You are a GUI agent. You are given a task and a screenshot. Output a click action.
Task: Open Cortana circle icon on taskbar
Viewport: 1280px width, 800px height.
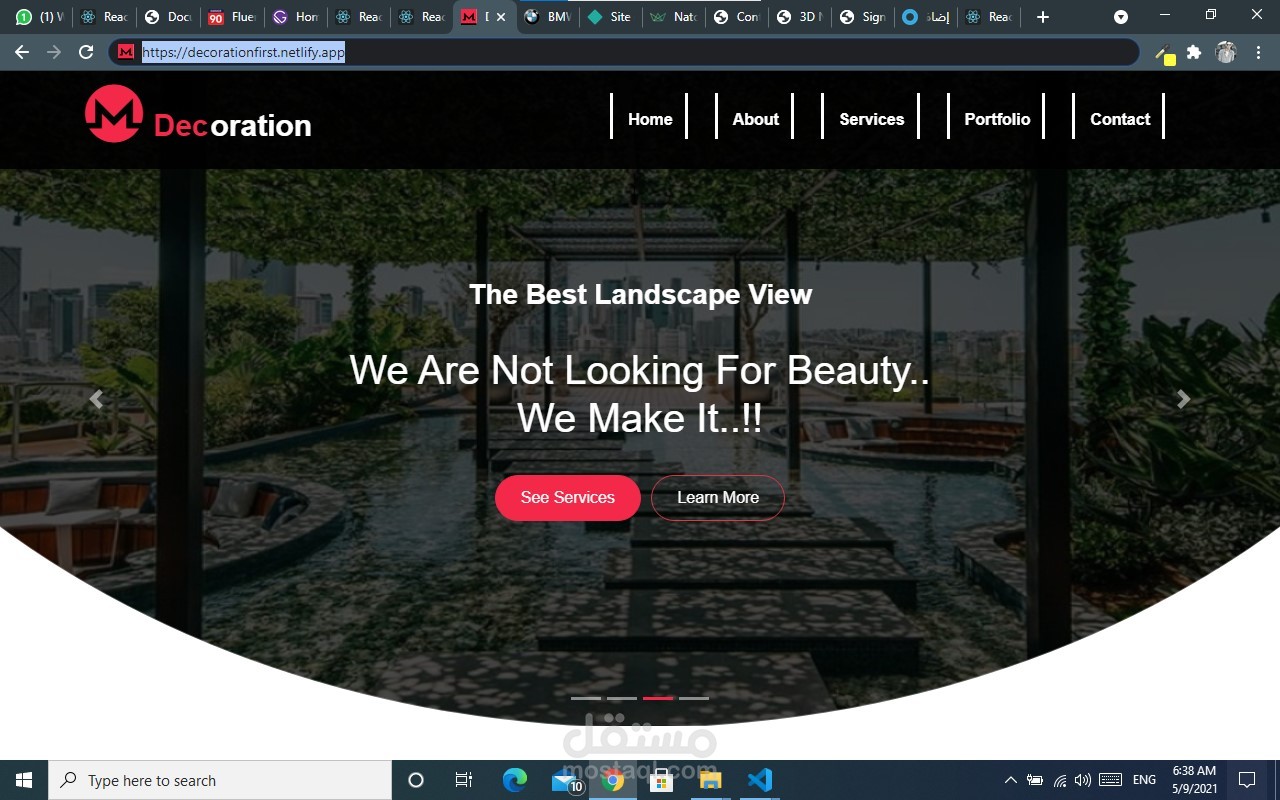(x=416, y=780)
